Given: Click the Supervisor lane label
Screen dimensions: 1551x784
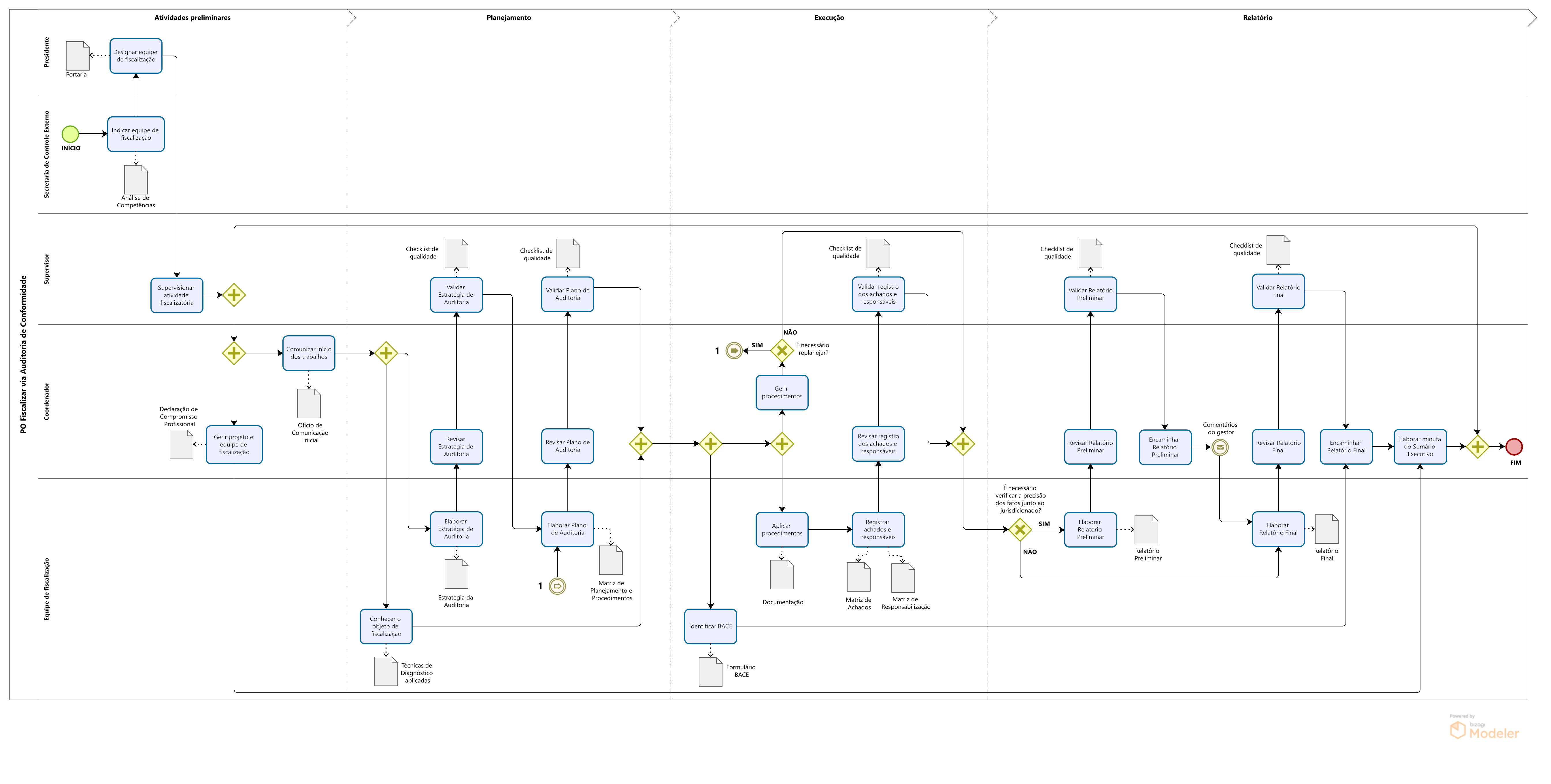Looking at the screenshot, I should tap(47, 269).
